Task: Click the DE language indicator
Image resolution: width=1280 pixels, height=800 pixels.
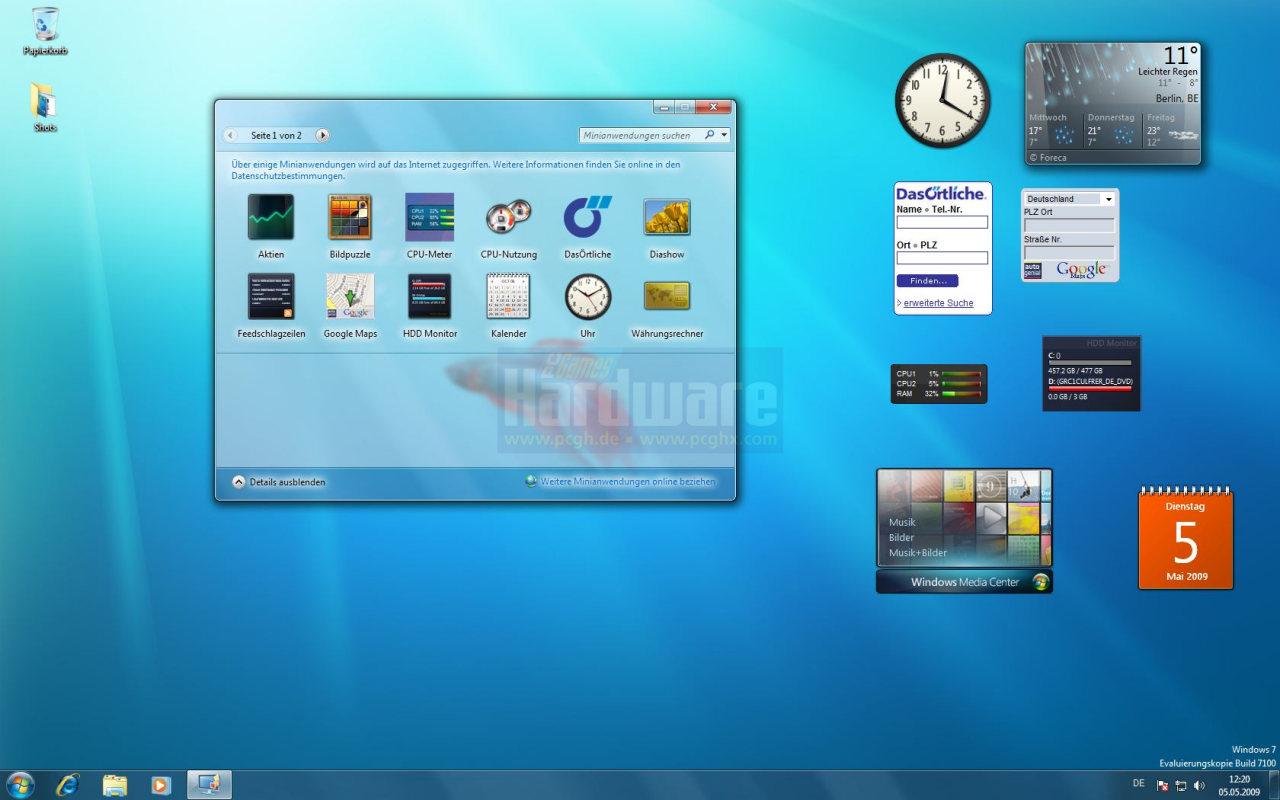Action: click(1139, 782)
